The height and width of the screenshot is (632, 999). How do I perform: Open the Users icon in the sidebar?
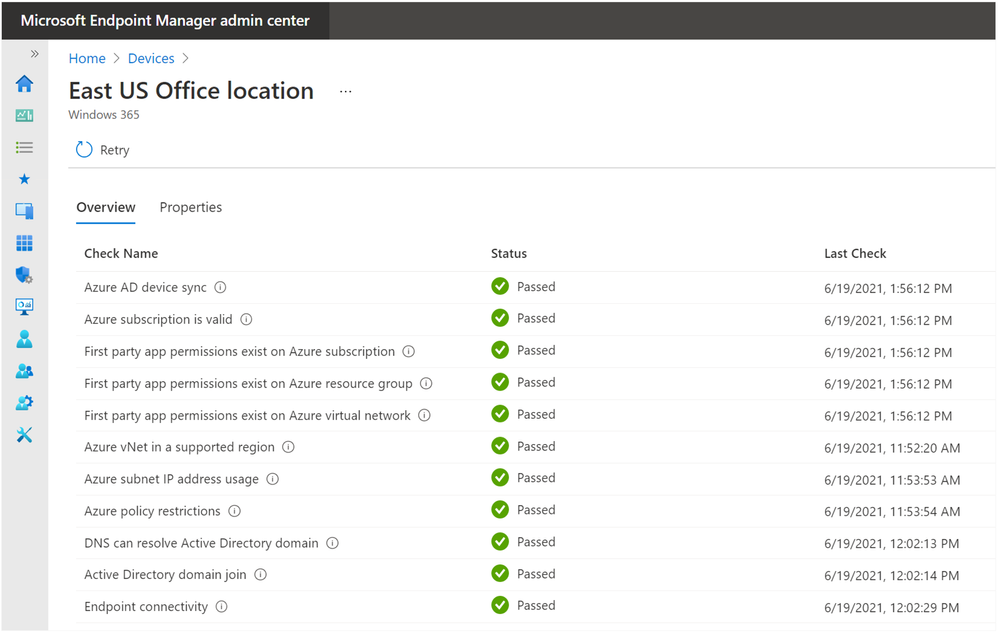pyautogui.click(x=24, y=339)
